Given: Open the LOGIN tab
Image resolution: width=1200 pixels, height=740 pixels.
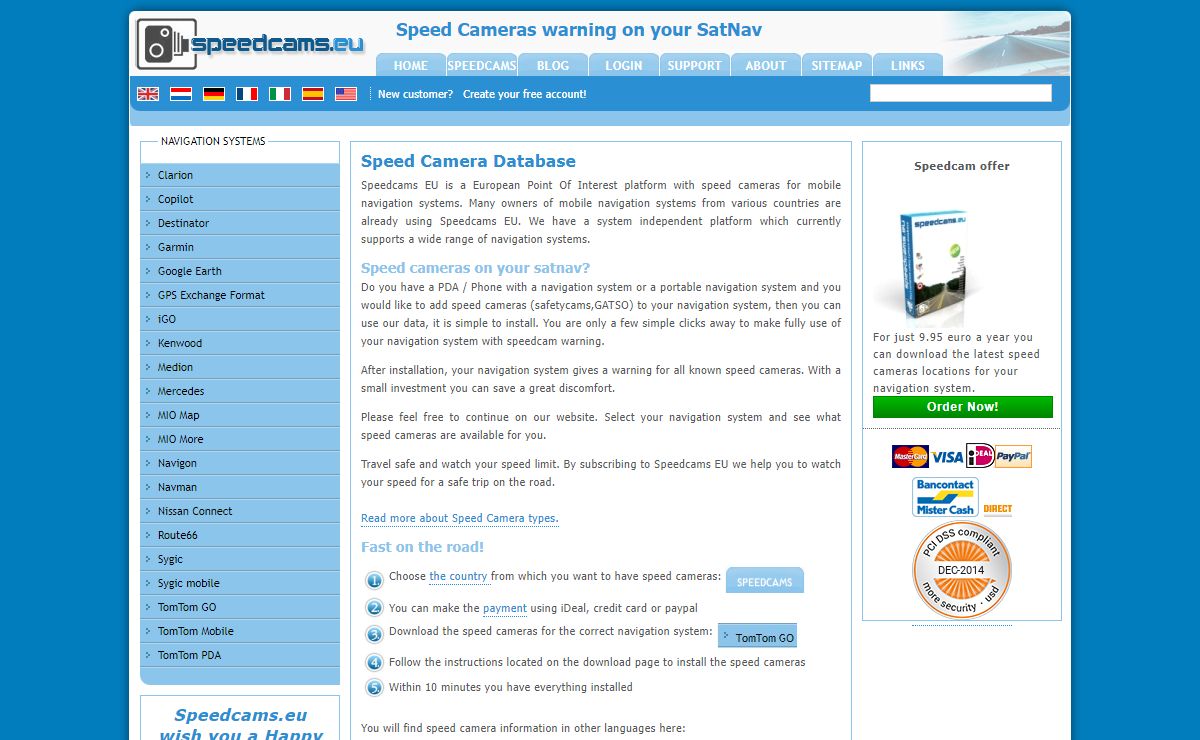Looking at the screenshot, I should pos(624,65).
